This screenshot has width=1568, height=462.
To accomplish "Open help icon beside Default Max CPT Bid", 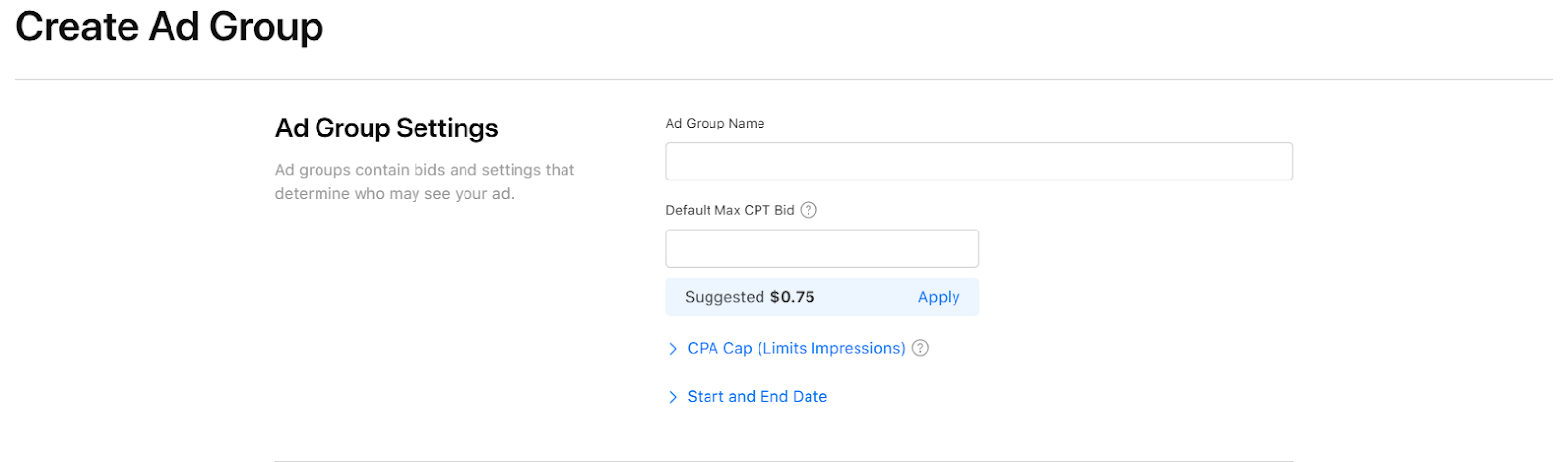I will (x=808, y=210).
